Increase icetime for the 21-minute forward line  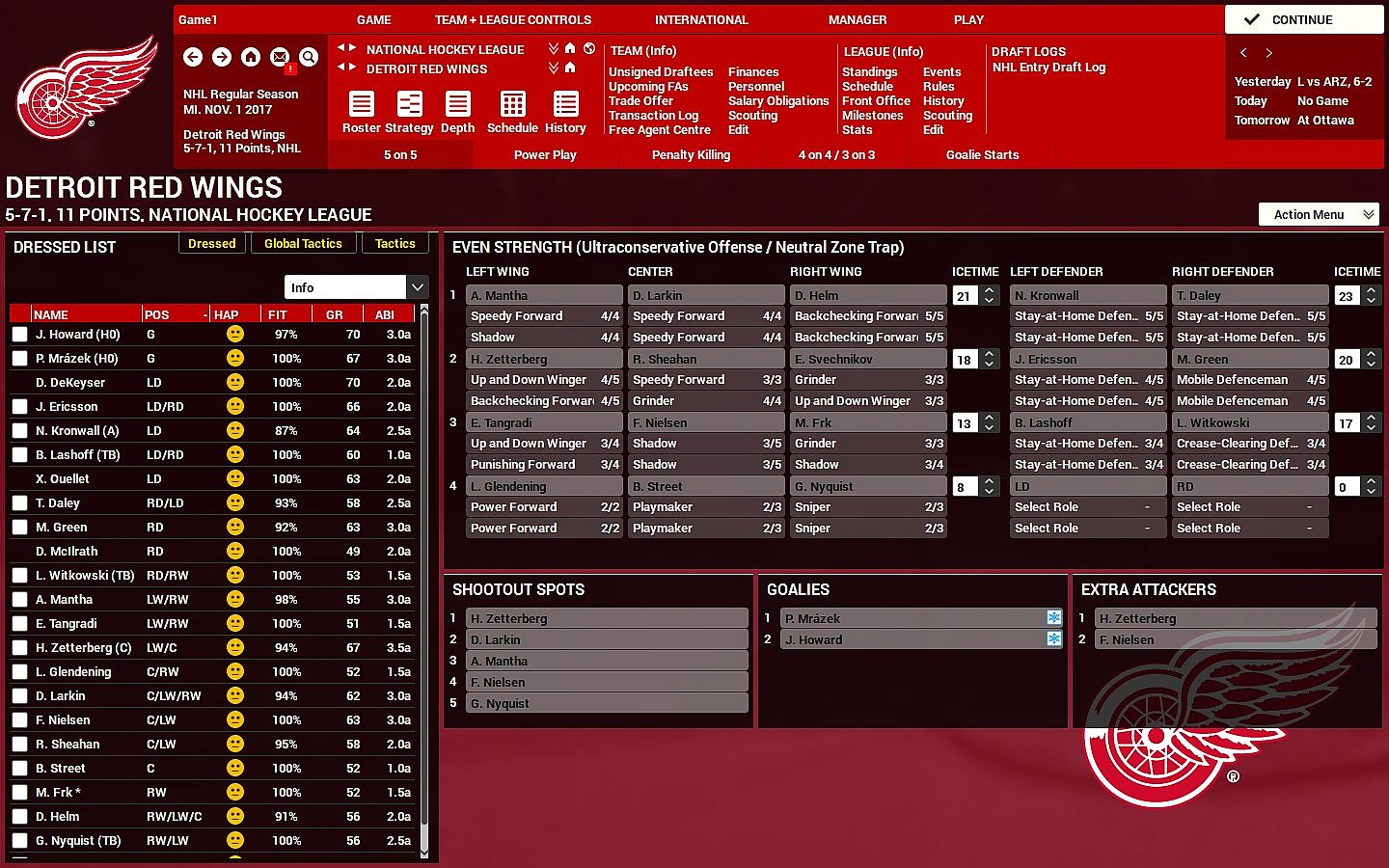tap(990, 290)
